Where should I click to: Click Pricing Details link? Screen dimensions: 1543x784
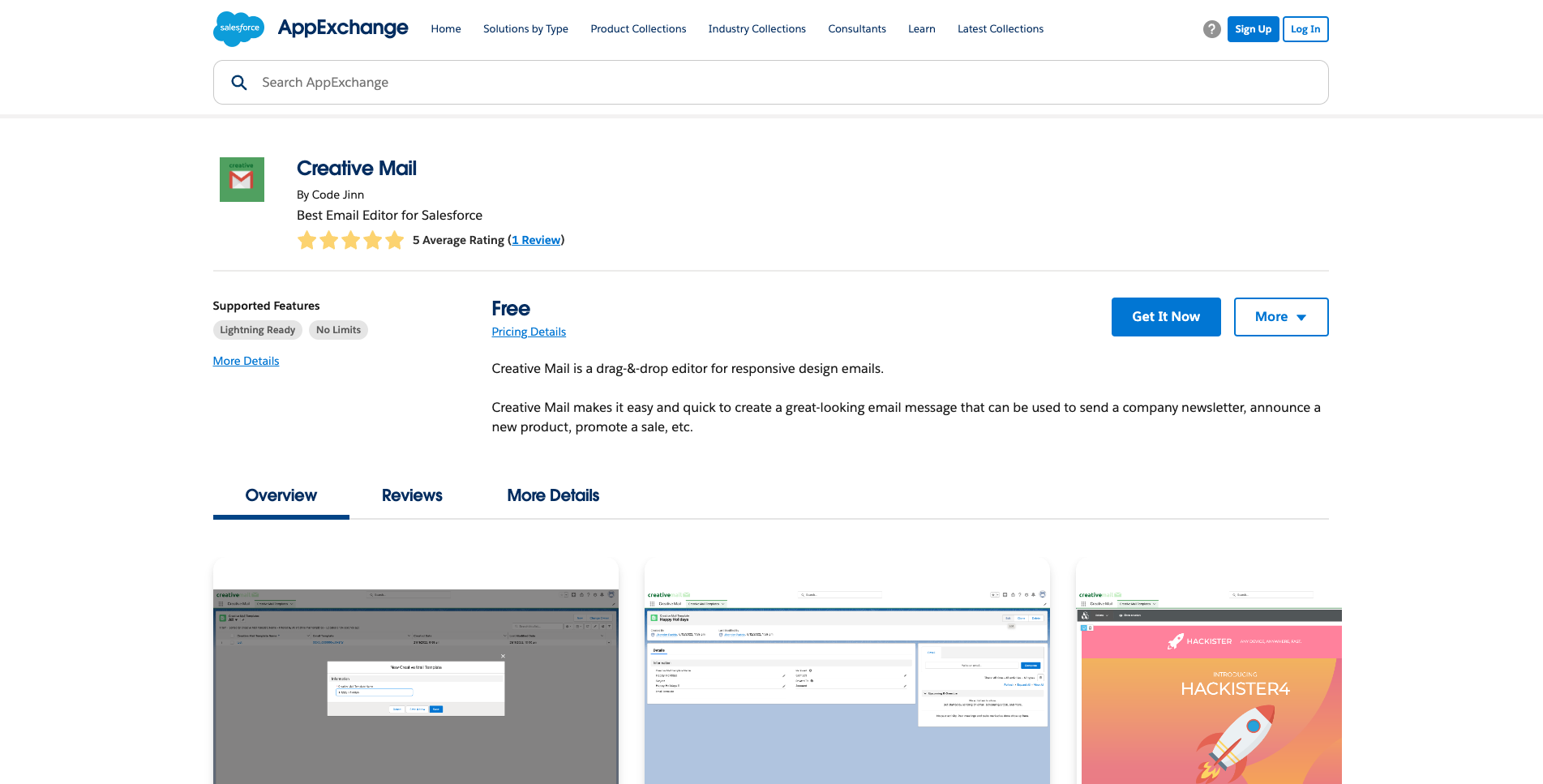[x=529, y=332]
